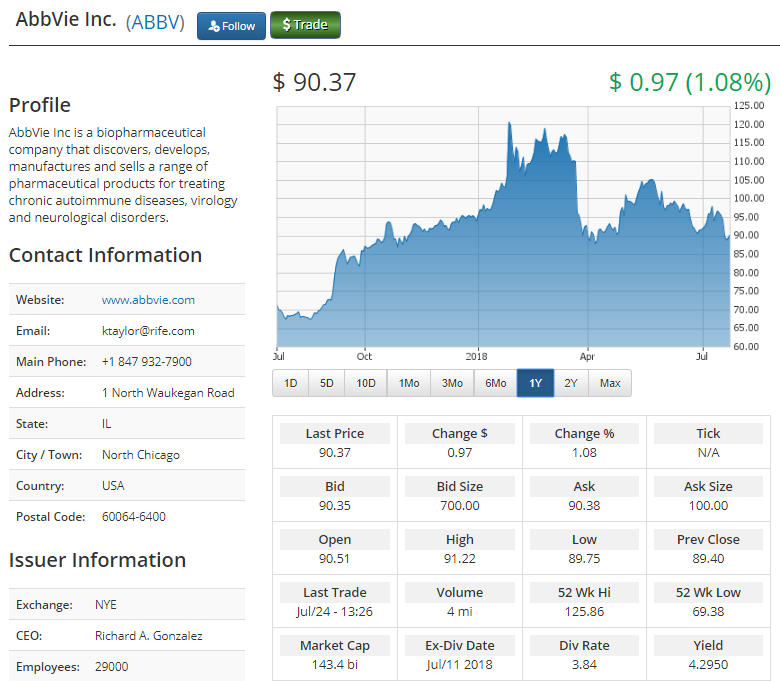Select the 6Mo chart range
Viewport: 780px width, 681px height.
pos(495,383)
